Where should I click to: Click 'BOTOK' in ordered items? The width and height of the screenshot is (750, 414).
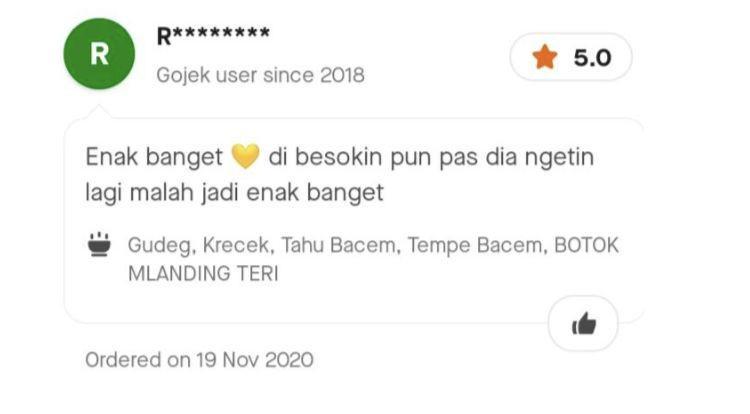pyautogui.click(x=586, y=245)
